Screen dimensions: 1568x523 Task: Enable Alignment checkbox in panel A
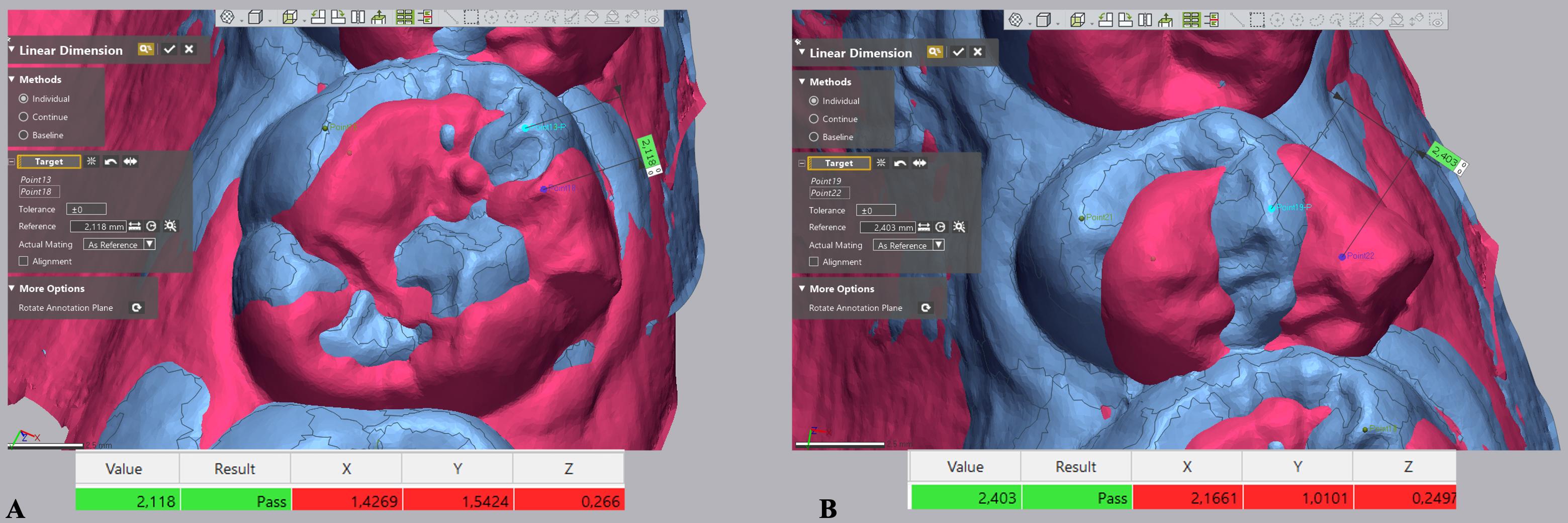pos(24,261)
